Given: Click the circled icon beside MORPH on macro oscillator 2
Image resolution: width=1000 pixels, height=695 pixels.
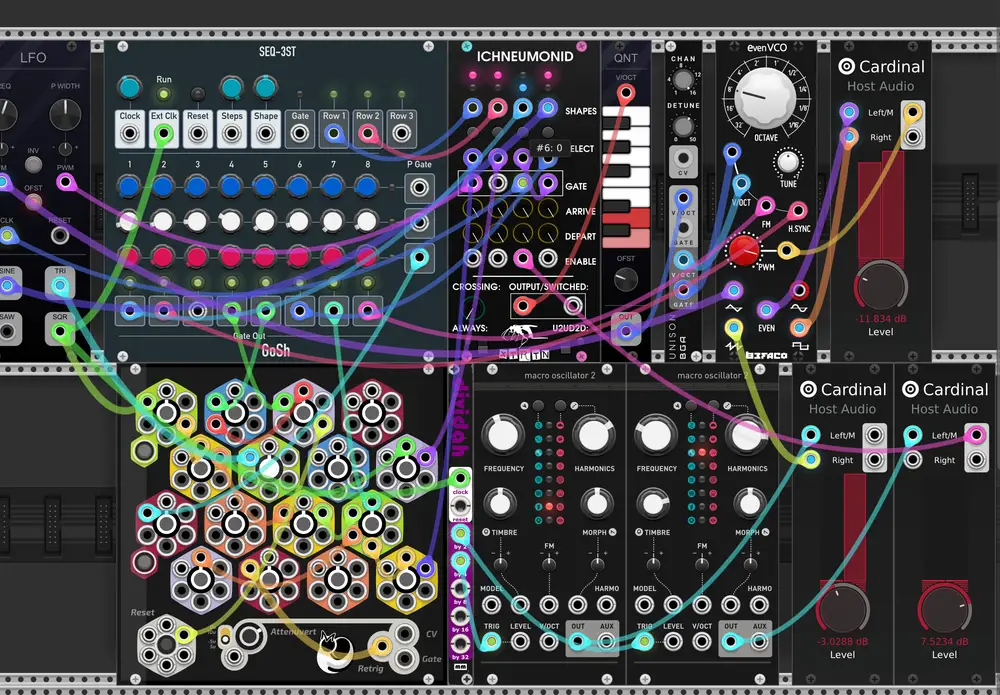Looking at the screenshot, I should point(611,531).
